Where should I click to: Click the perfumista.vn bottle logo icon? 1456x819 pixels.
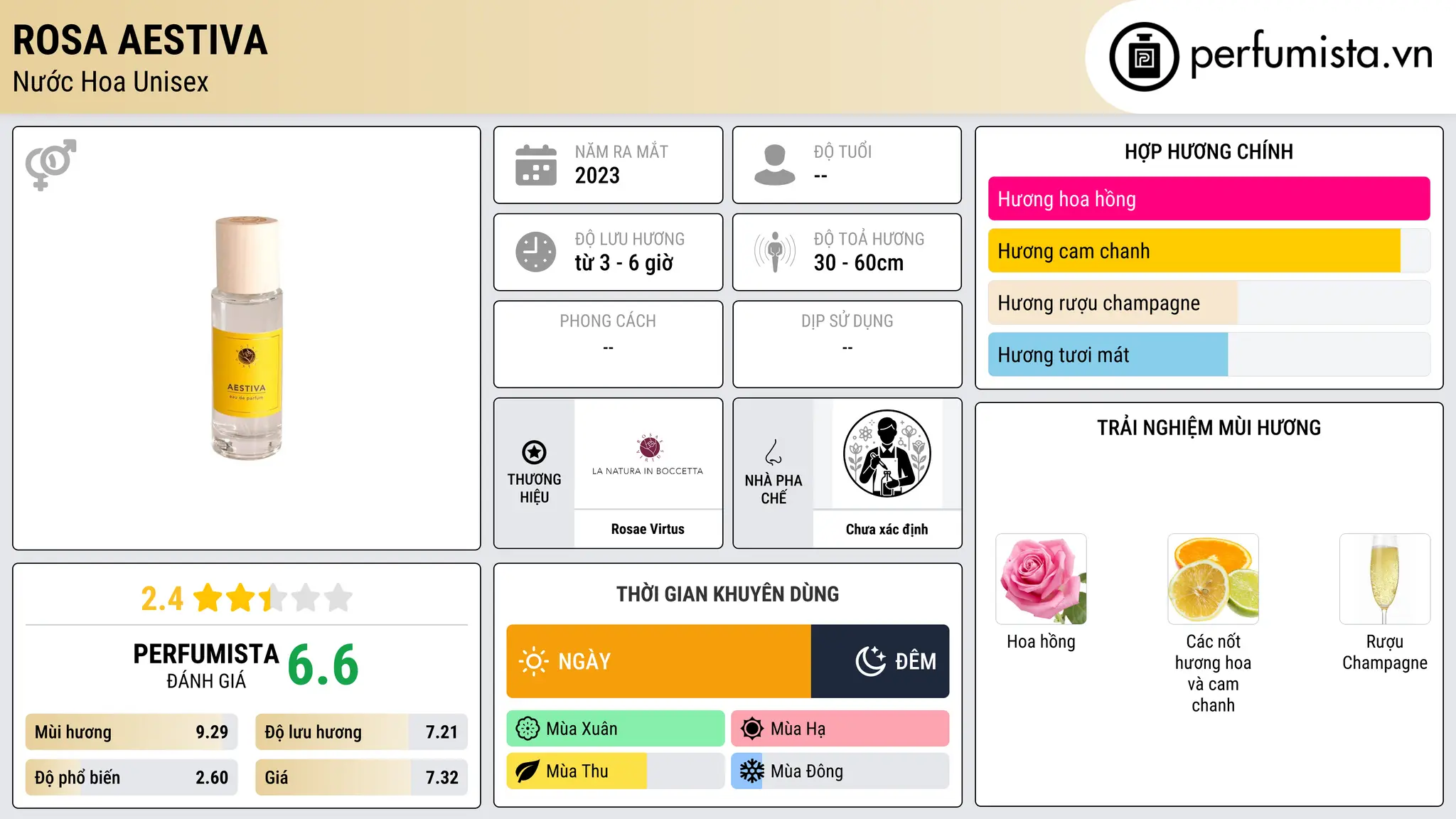coord(1144,57)
